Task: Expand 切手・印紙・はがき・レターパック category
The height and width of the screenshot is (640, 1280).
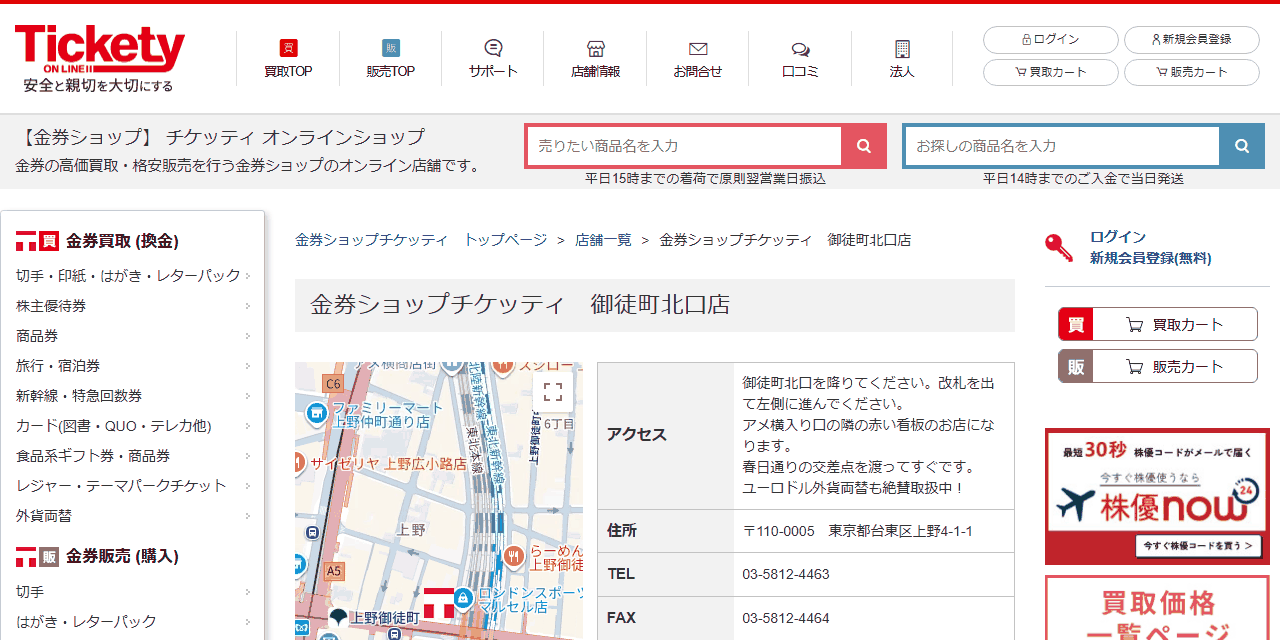Action: (x=133, y=275)
